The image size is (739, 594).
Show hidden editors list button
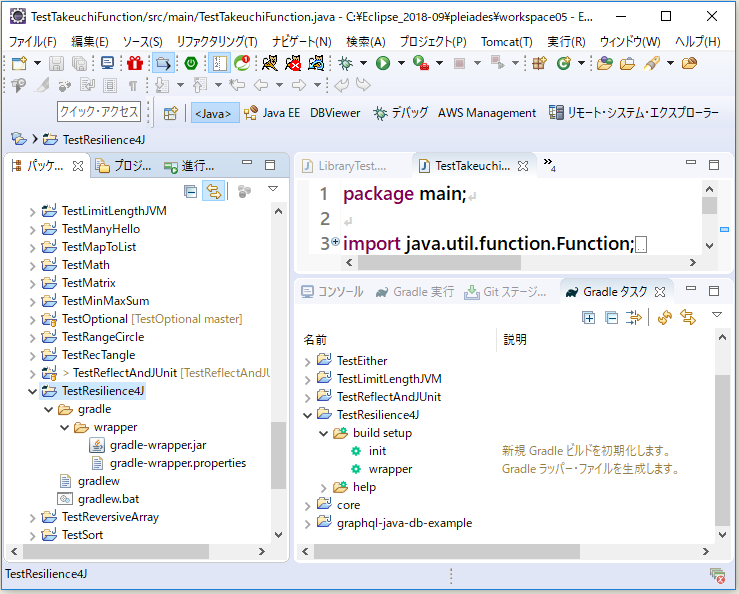click(x=550, y=164)
